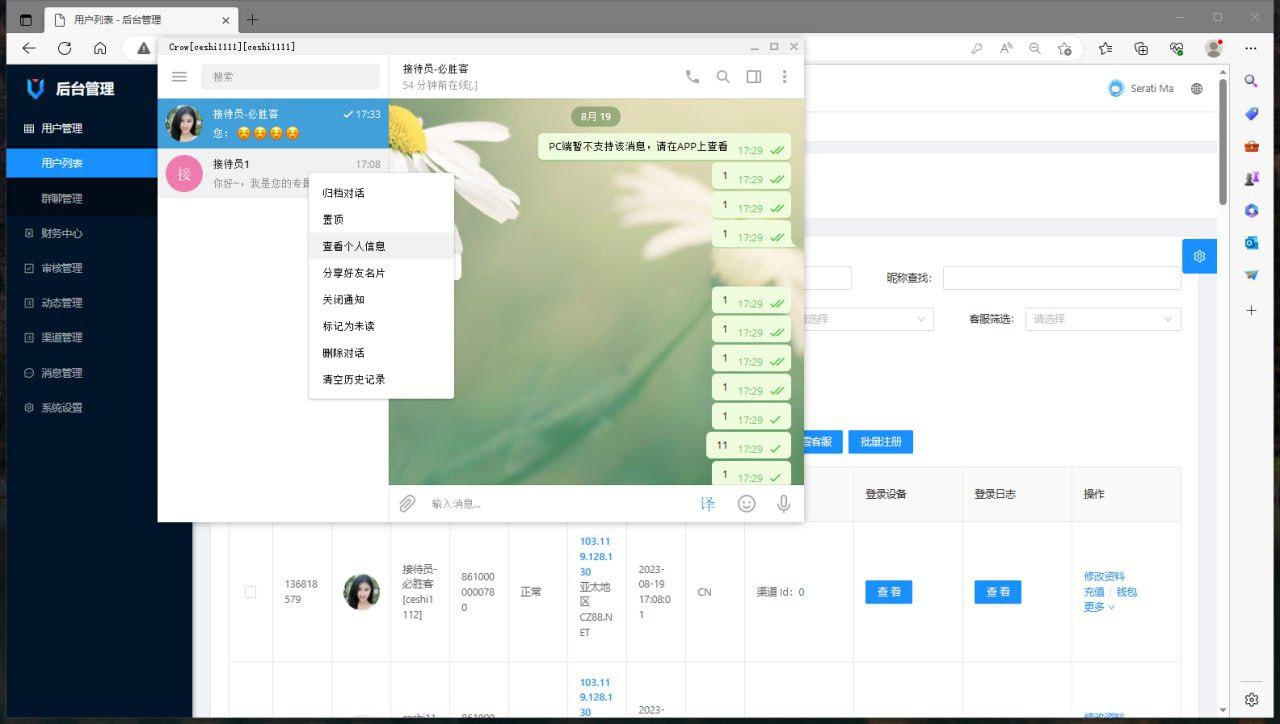Click the globe language icon in admin header
1280x724 pixels.
point(1197,89)
